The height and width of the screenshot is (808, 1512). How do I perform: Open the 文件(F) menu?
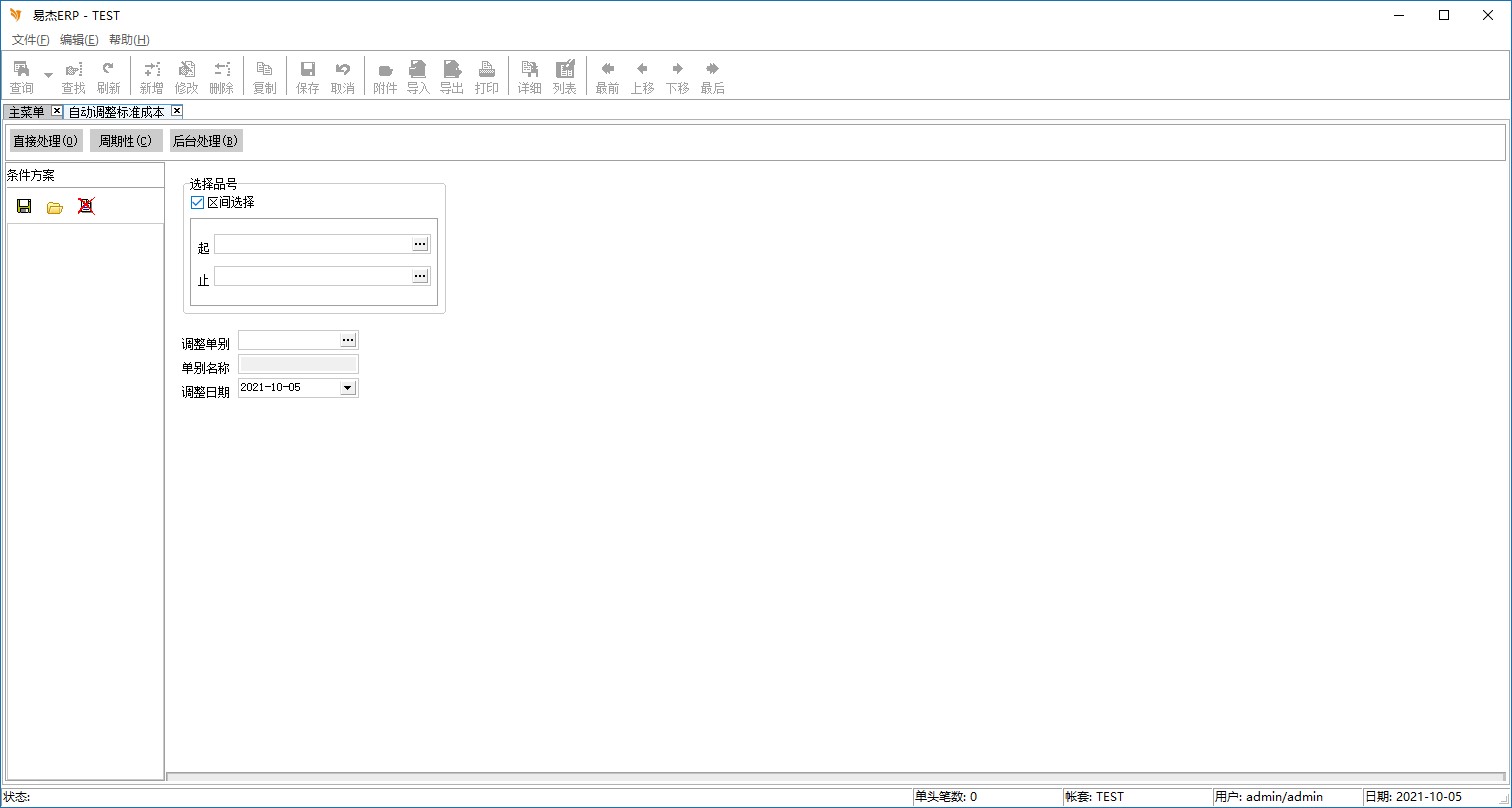coord(30,40)
